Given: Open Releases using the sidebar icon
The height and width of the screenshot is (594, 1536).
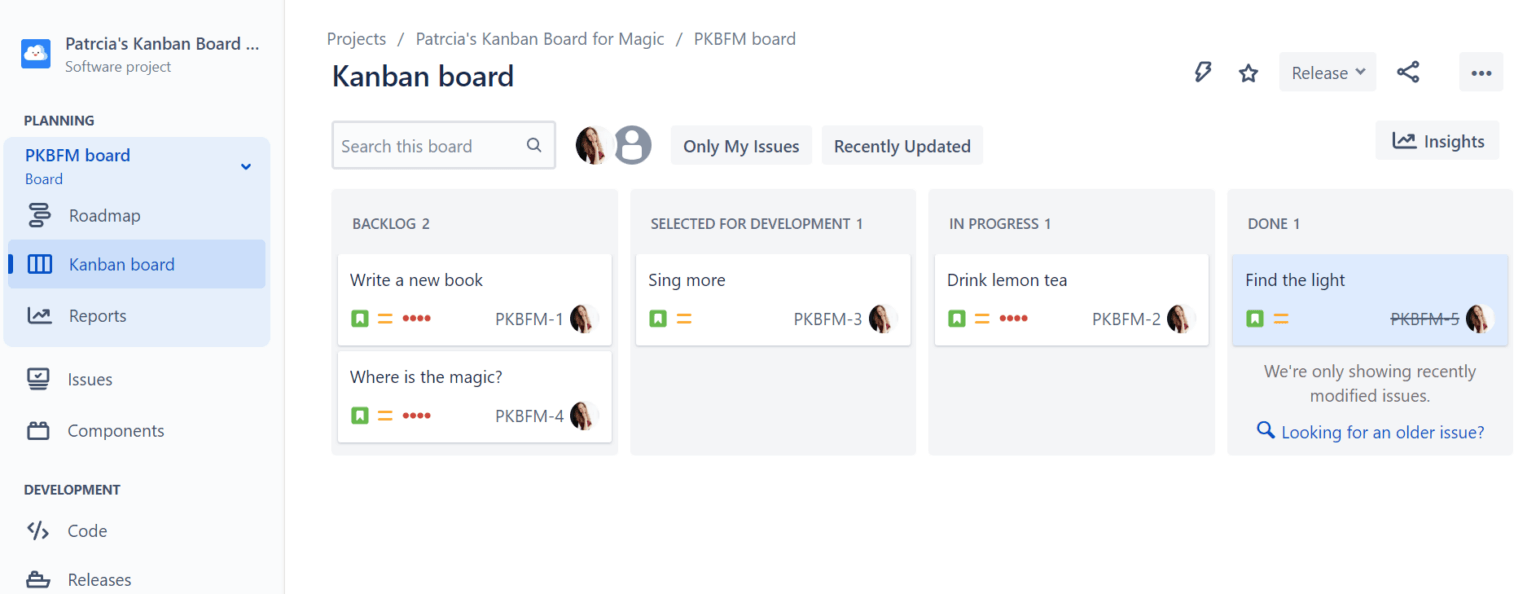Looking at the screenshot, I should click(40, 579).
